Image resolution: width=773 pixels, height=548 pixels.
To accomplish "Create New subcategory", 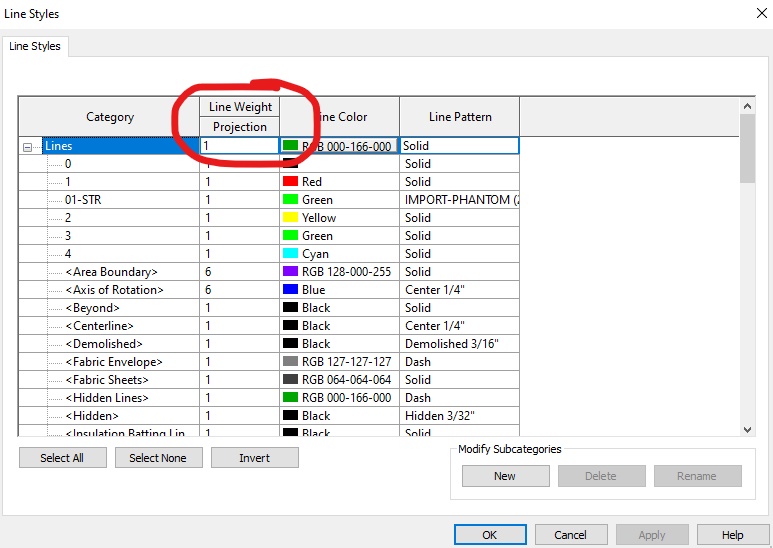I will [505, 476].
